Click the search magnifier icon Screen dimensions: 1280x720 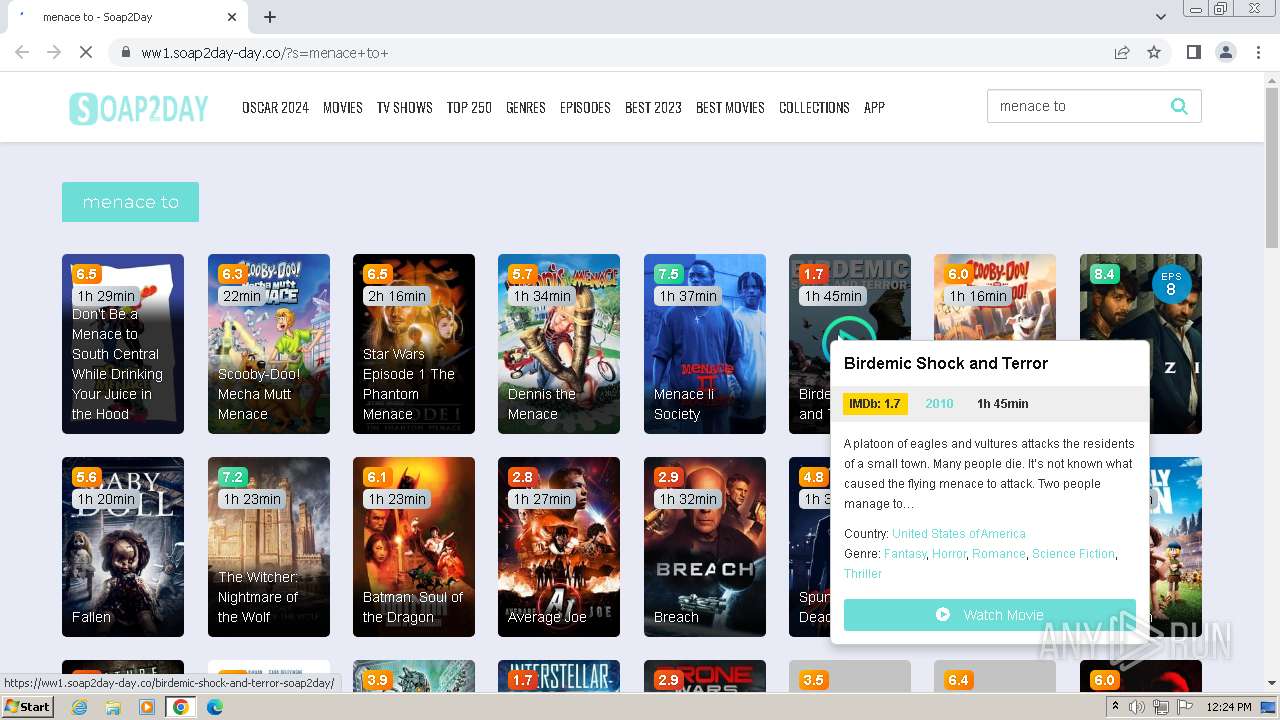pos(1179,106)
